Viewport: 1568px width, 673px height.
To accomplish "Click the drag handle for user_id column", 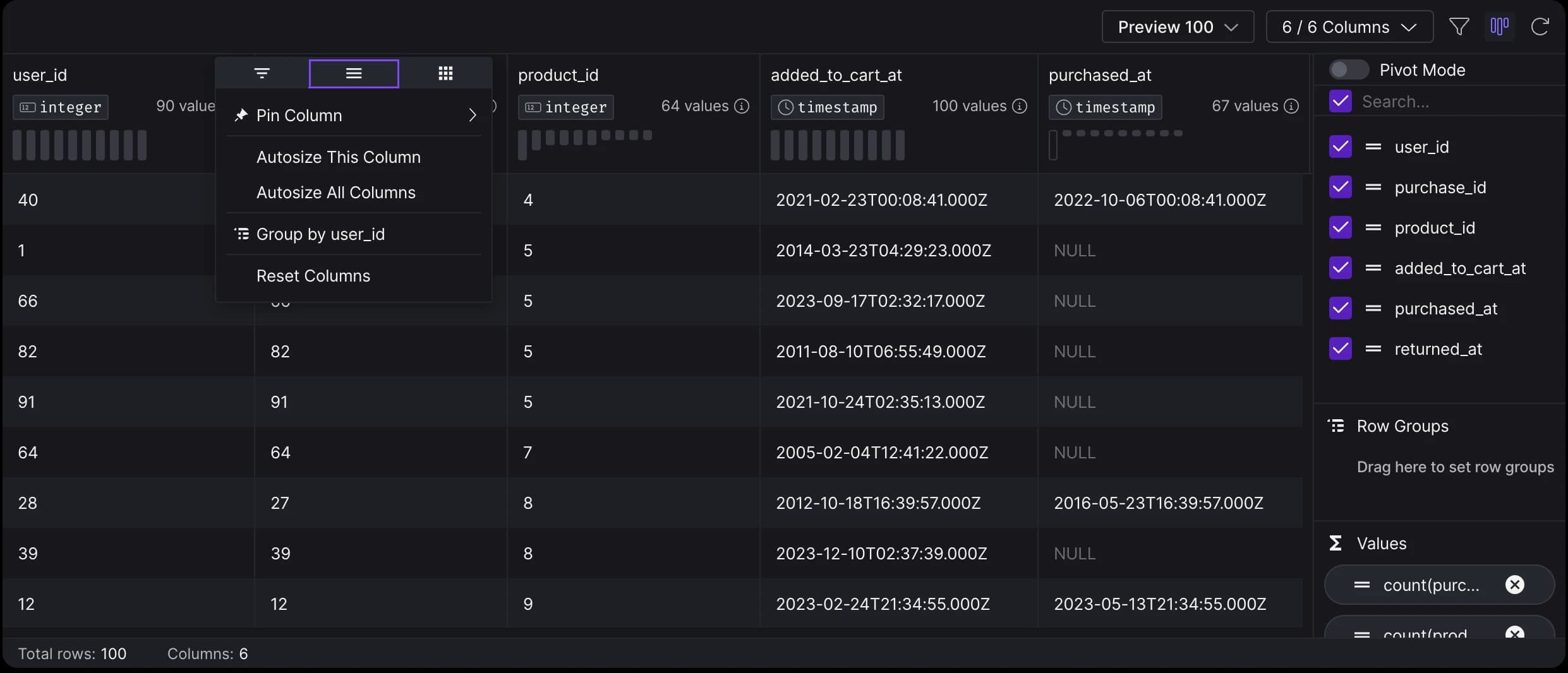I will (1373, 147).
